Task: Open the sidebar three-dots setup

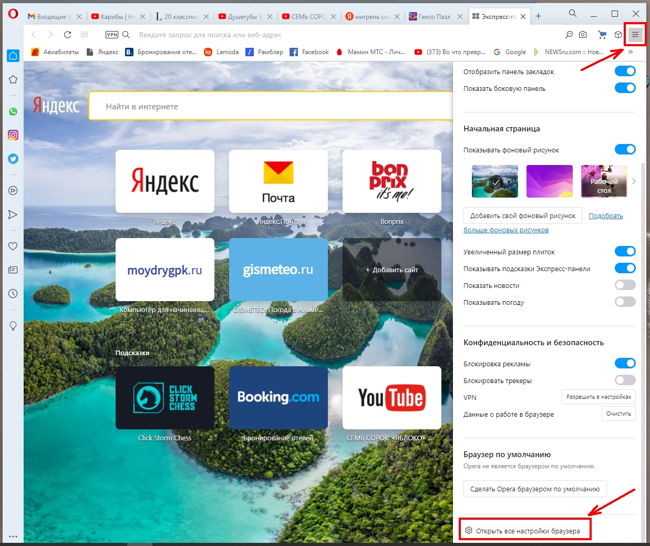Action: pyautogui.click(x=13, y=537)
